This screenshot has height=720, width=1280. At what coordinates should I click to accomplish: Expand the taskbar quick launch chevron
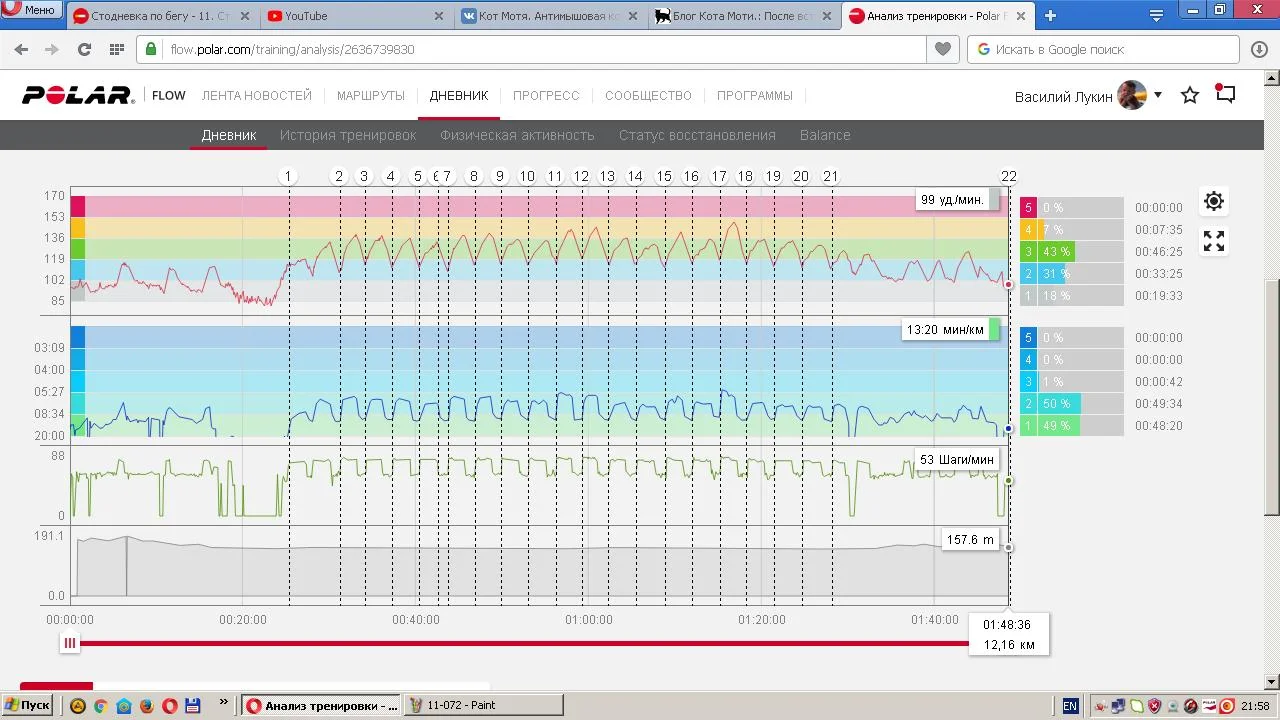click(x=223, y=703)
